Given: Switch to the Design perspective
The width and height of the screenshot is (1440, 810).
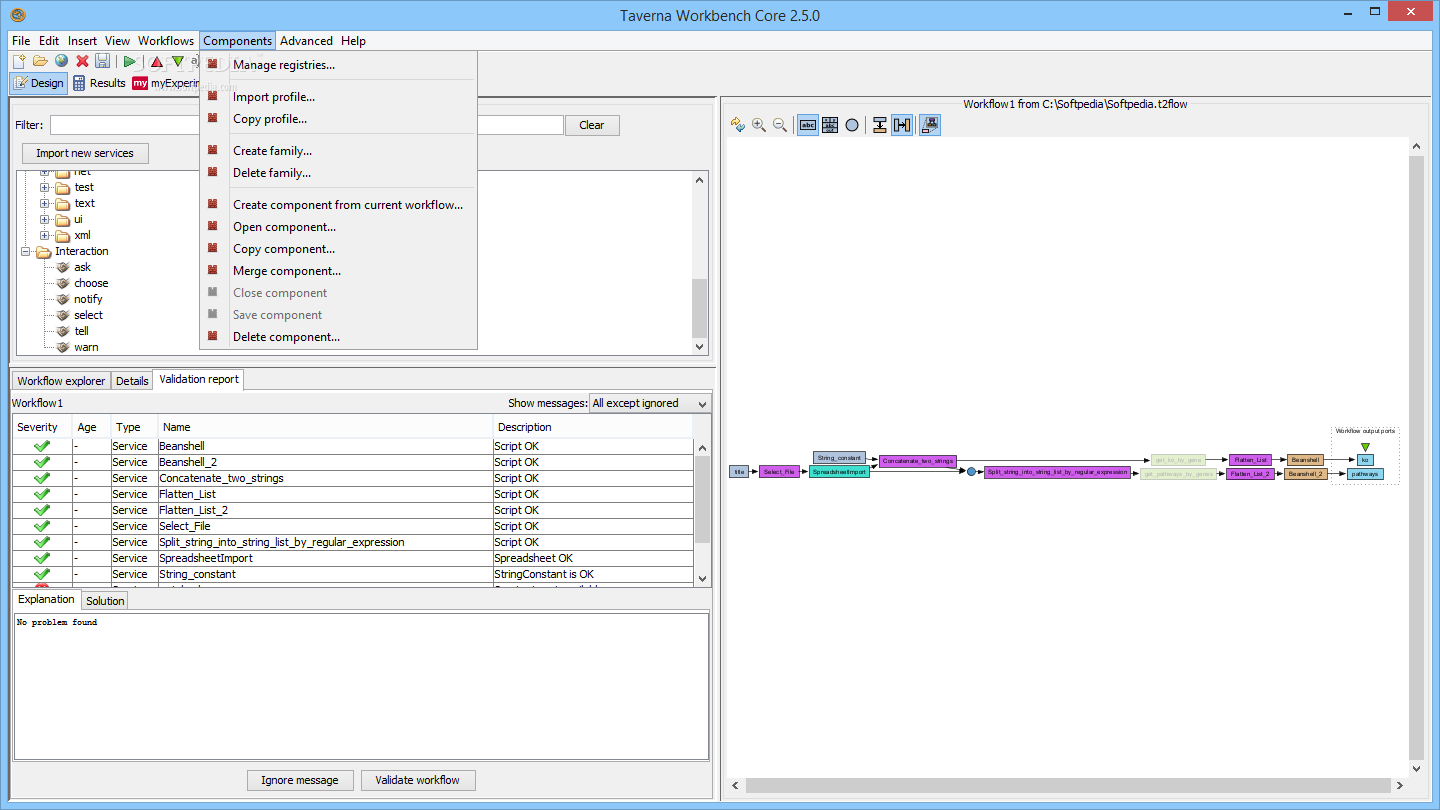Looking at the screenshot, I should (38, 83).
